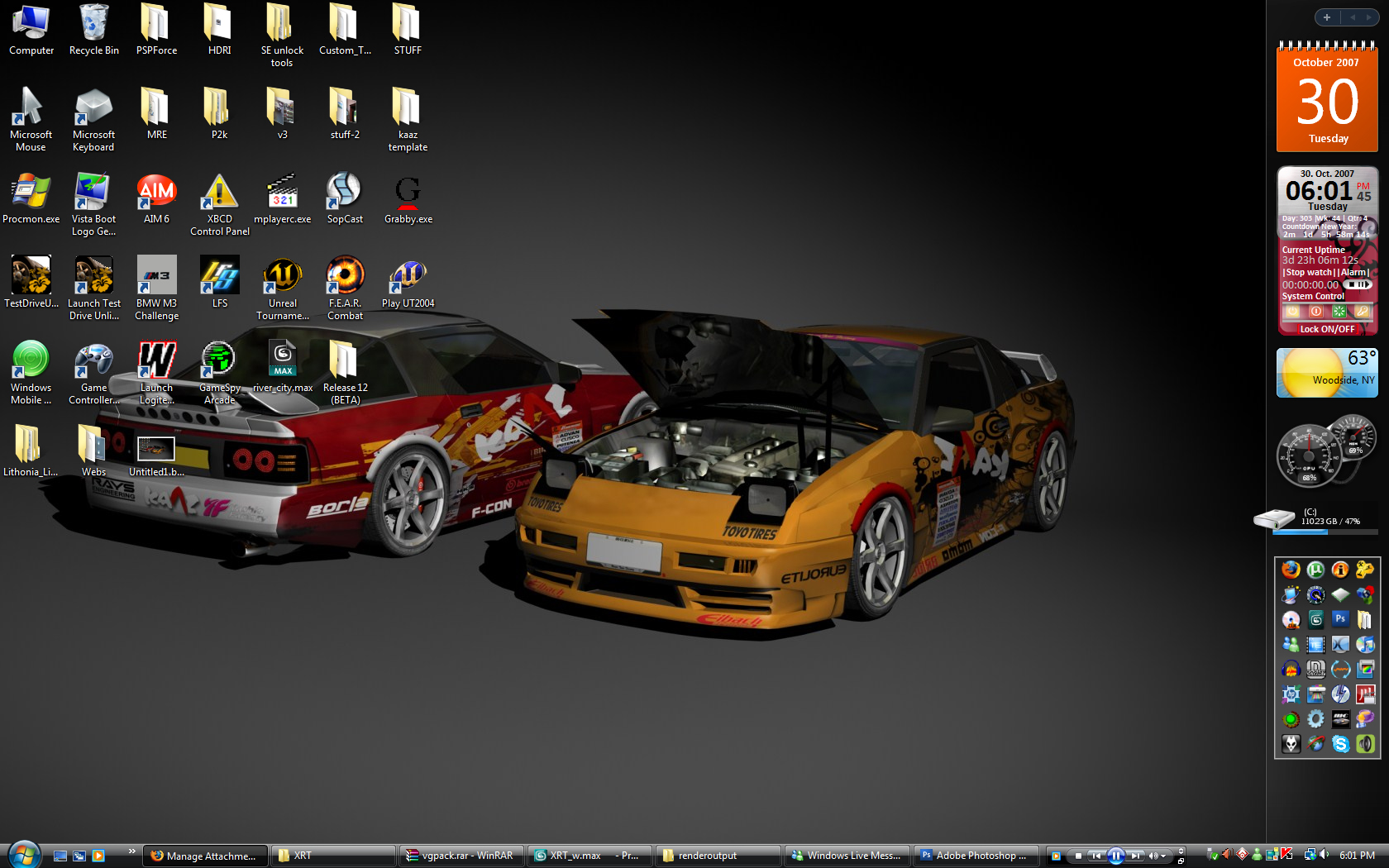Launch 3ds Max from sidebar launcher
The height and width of the screenshot is (868, 1389).
1315,619
